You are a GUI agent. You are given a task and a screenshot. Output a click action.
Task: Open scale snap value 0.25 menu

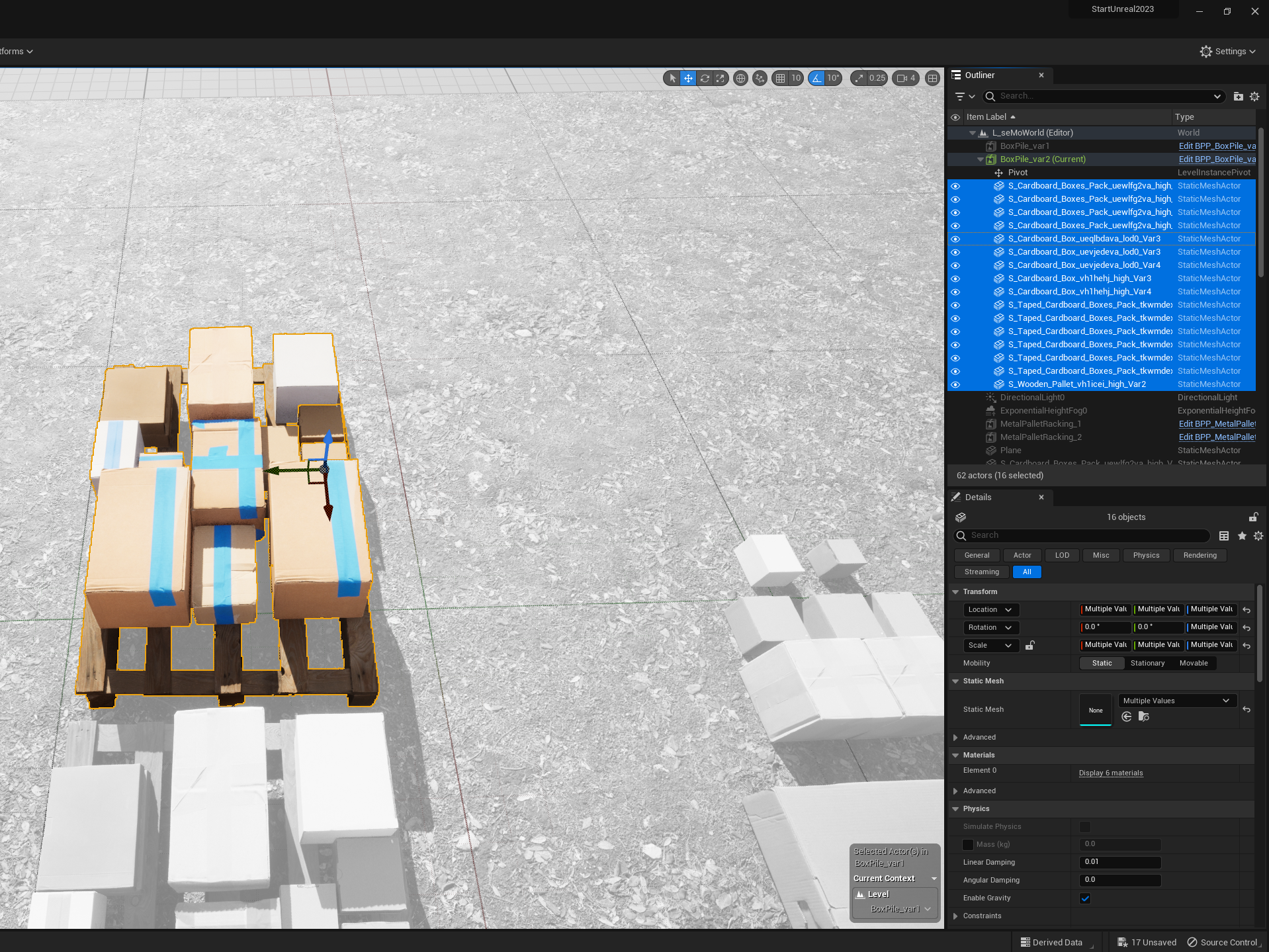pyautogui.click(x=877, y=78)
